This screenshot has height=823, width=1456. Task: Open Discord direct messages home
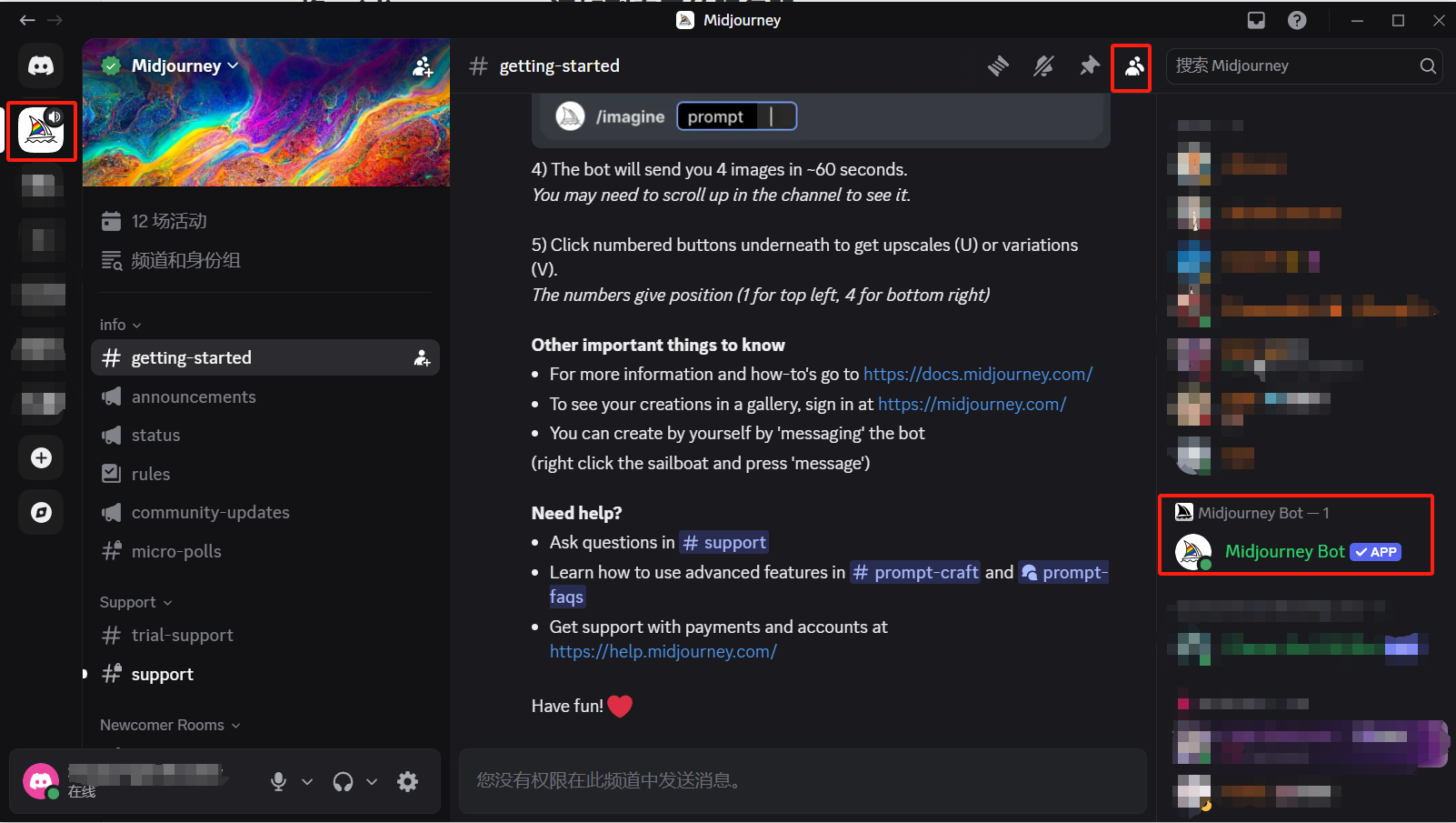pos(41,65)
